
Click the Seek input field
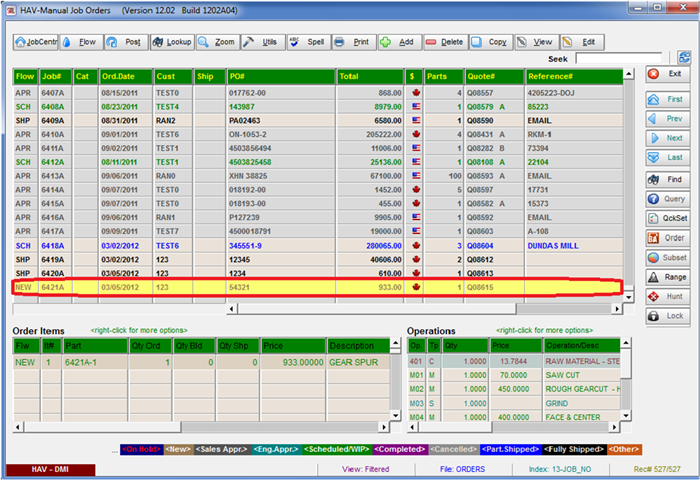coord(618,58)
